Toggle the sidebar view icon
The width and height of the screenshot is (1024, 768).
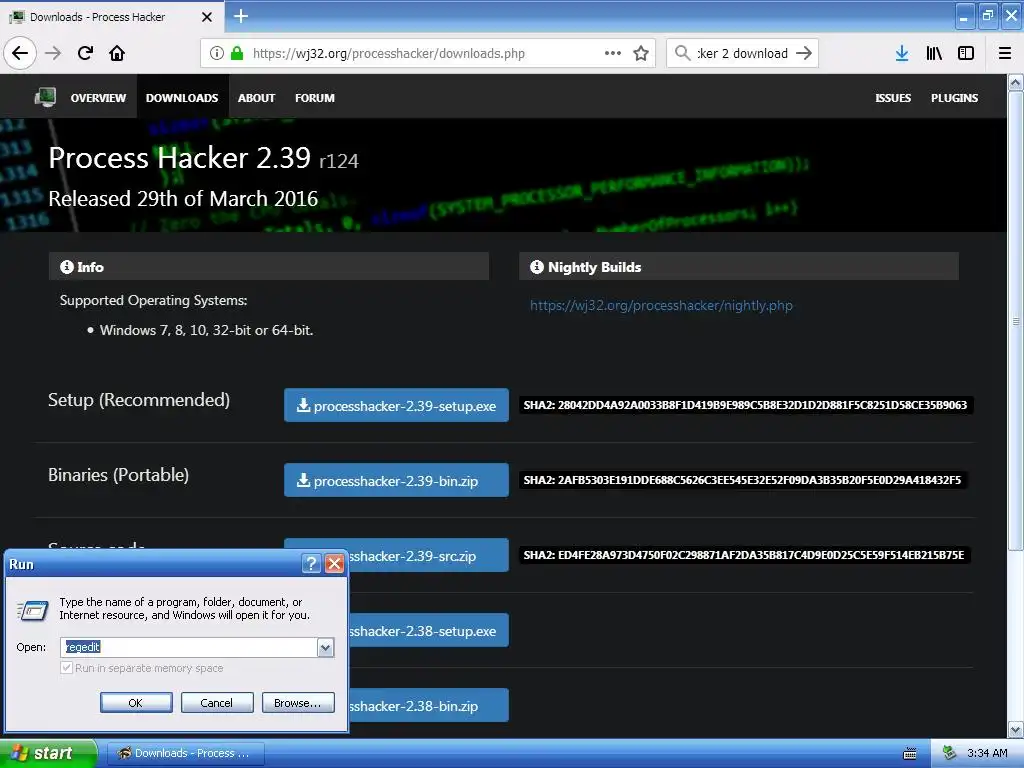pos(966,53)
